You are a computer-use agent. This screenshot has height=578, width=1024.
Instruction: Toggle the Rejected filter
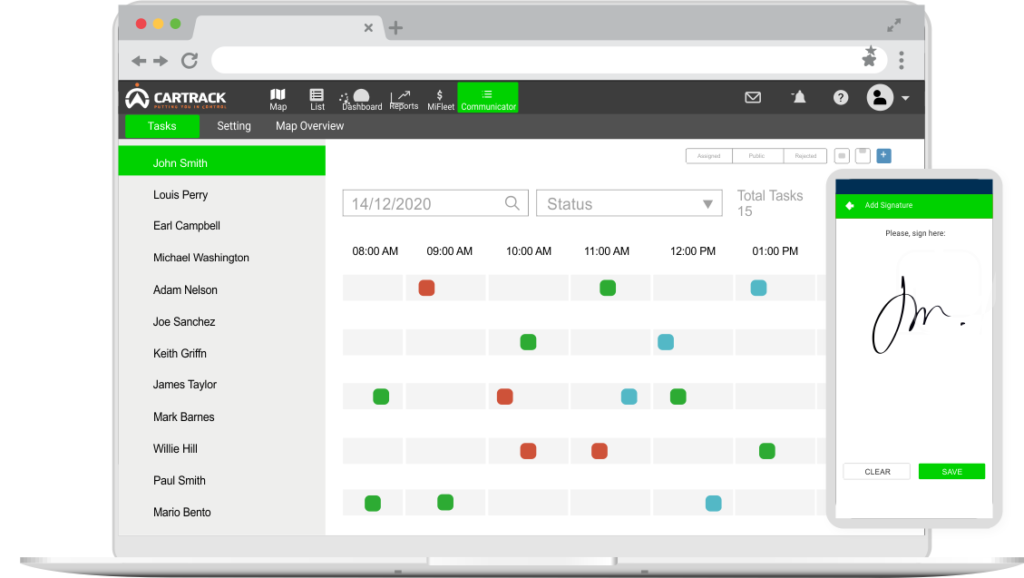click(x=805, y=156)
